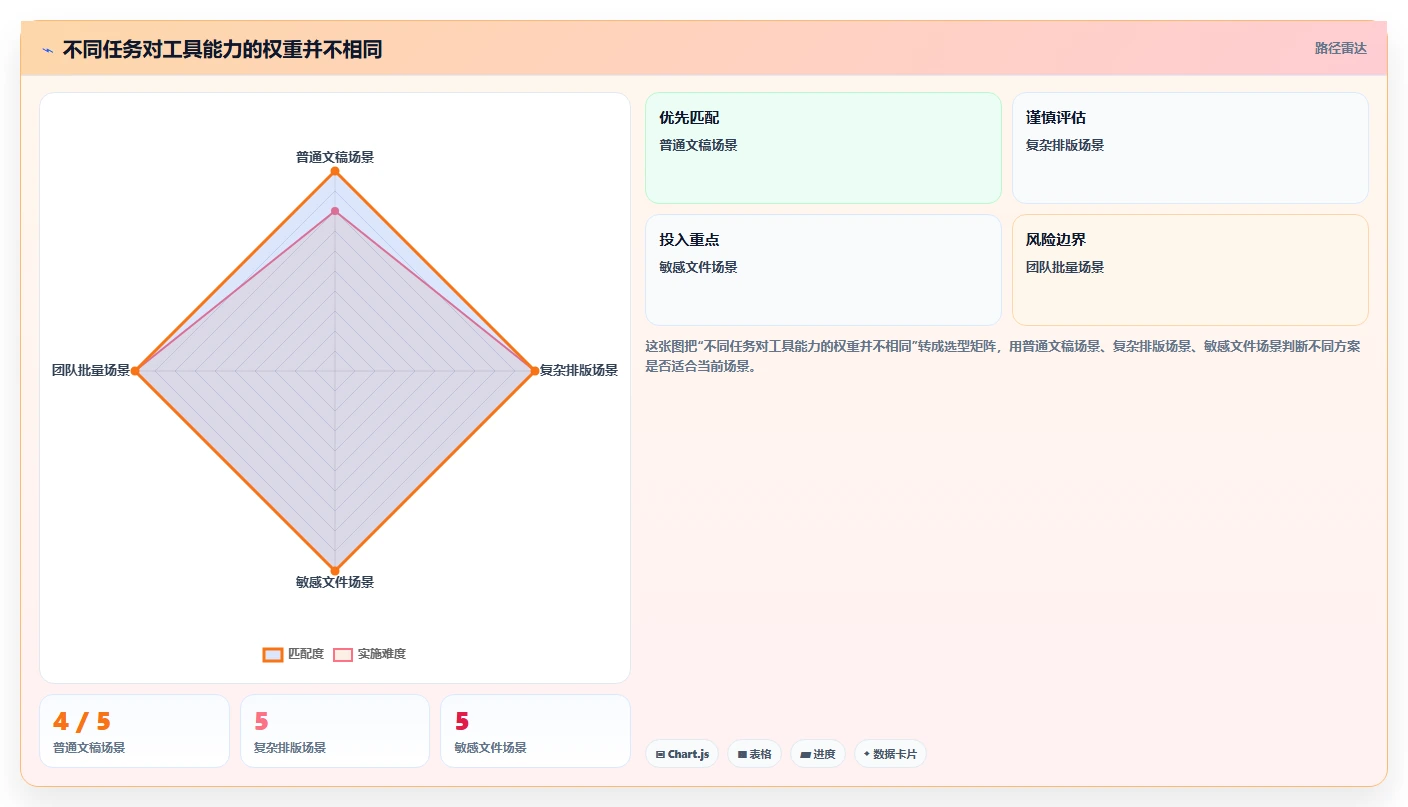Image resolution: width=1408 pixels, height=807 pixels.
Task: Click the pink 实施难度 point below 普通文稿场景
Action: (x=335, y=211)
